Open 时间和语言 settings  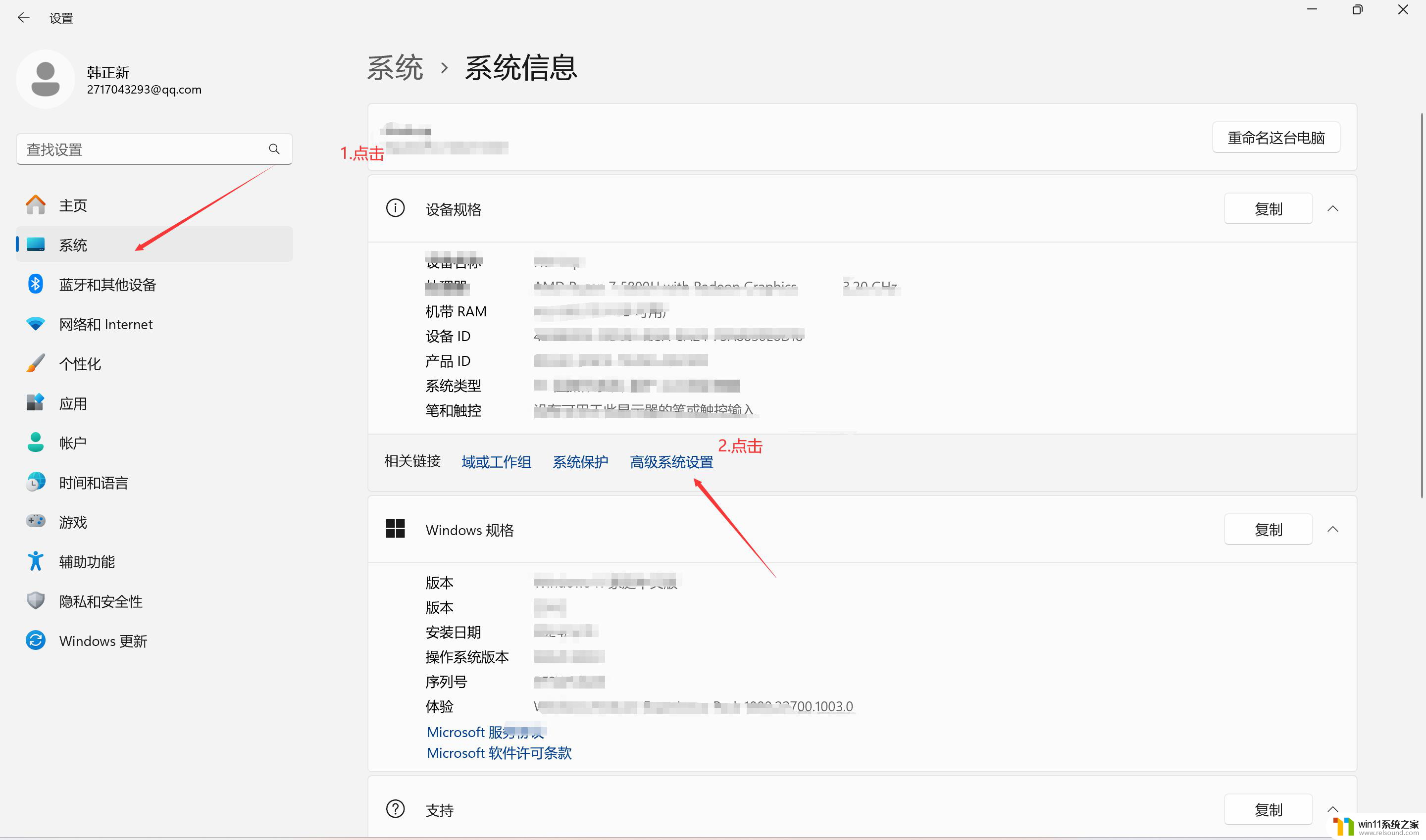pos(154,482)
